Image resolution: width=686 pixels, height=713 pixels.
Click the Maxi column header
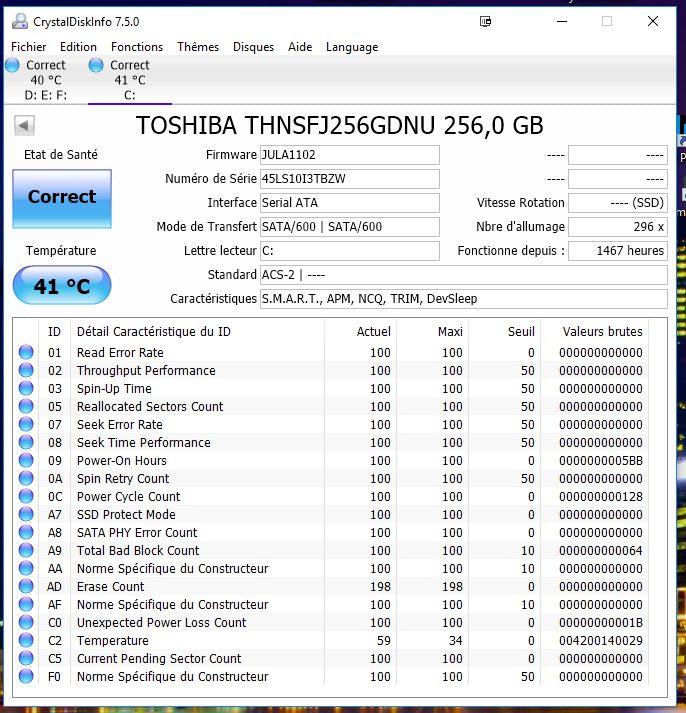450,331
